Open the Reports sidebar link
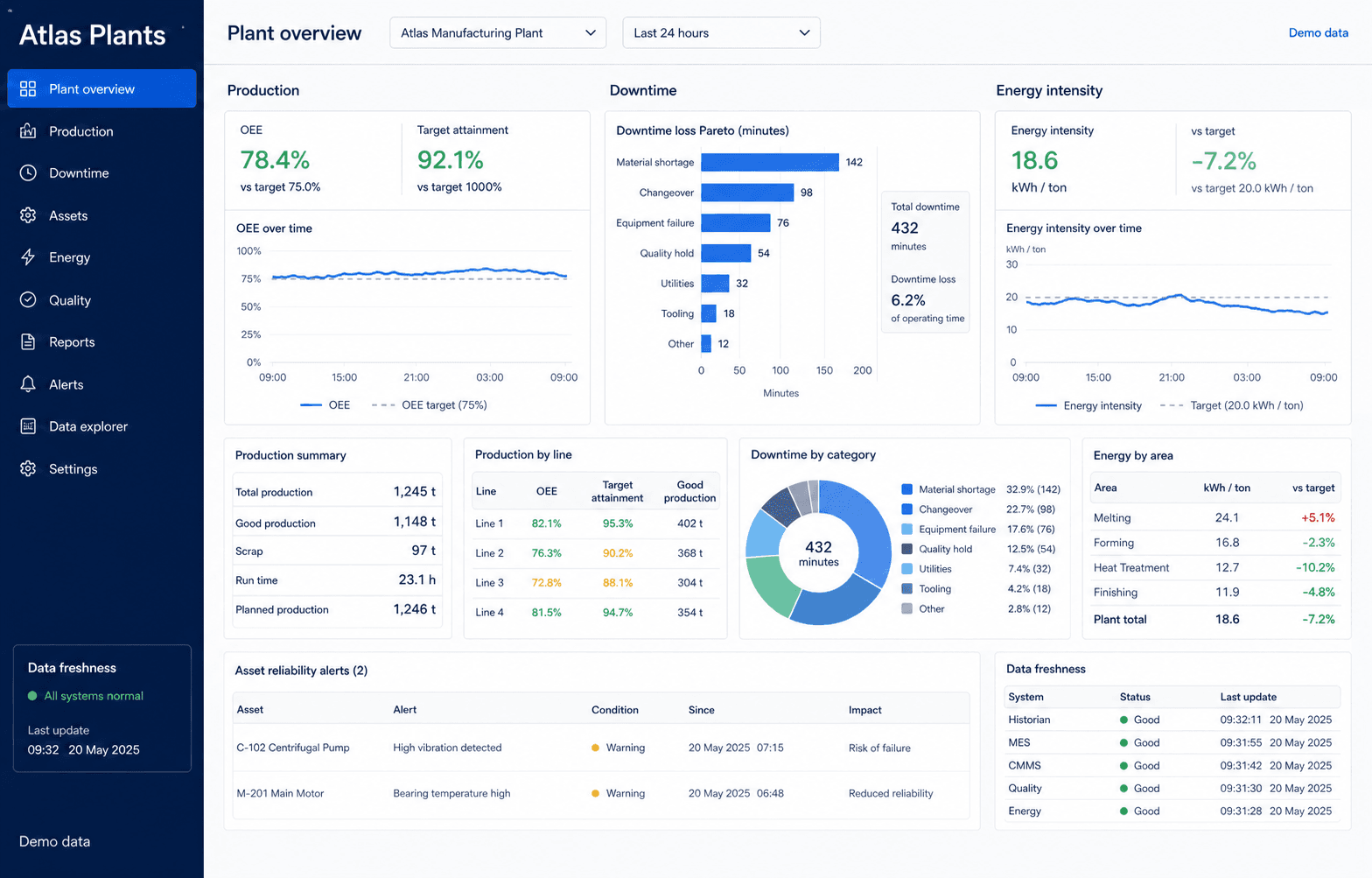The height and width of the screenshot is (878, 1372). pyautogui.click(x=101, y=342)
